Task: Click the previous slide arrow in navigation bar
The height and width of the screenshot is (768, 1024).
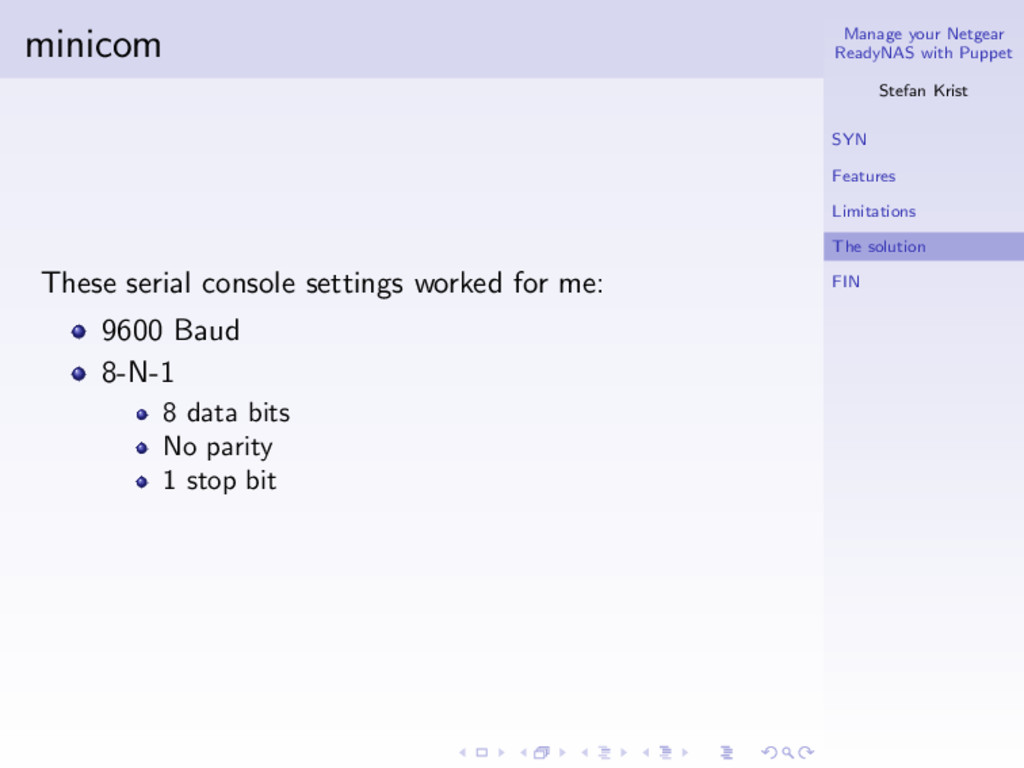Action: [462, 752]
